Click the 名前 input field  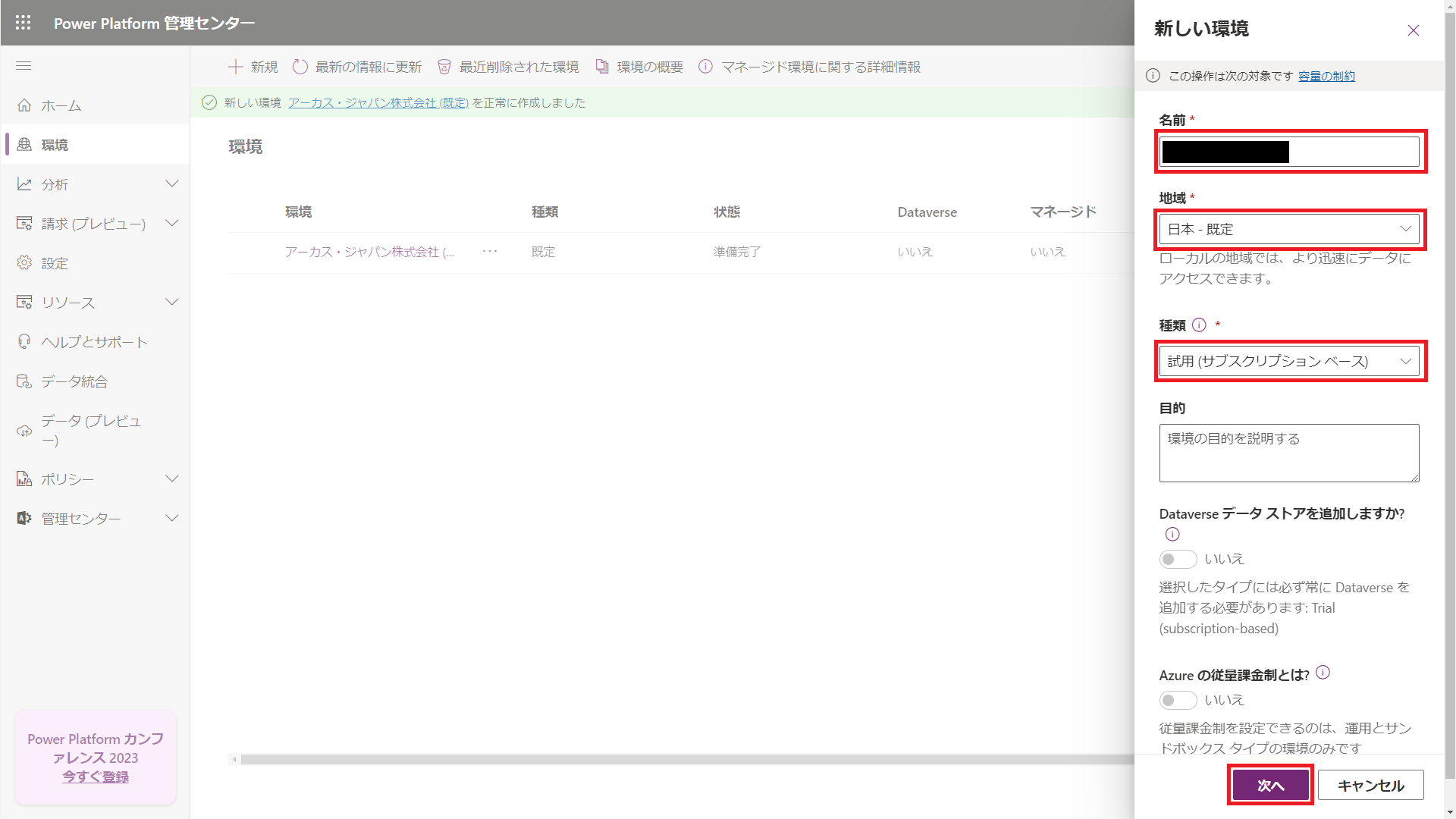[1289, 152]
